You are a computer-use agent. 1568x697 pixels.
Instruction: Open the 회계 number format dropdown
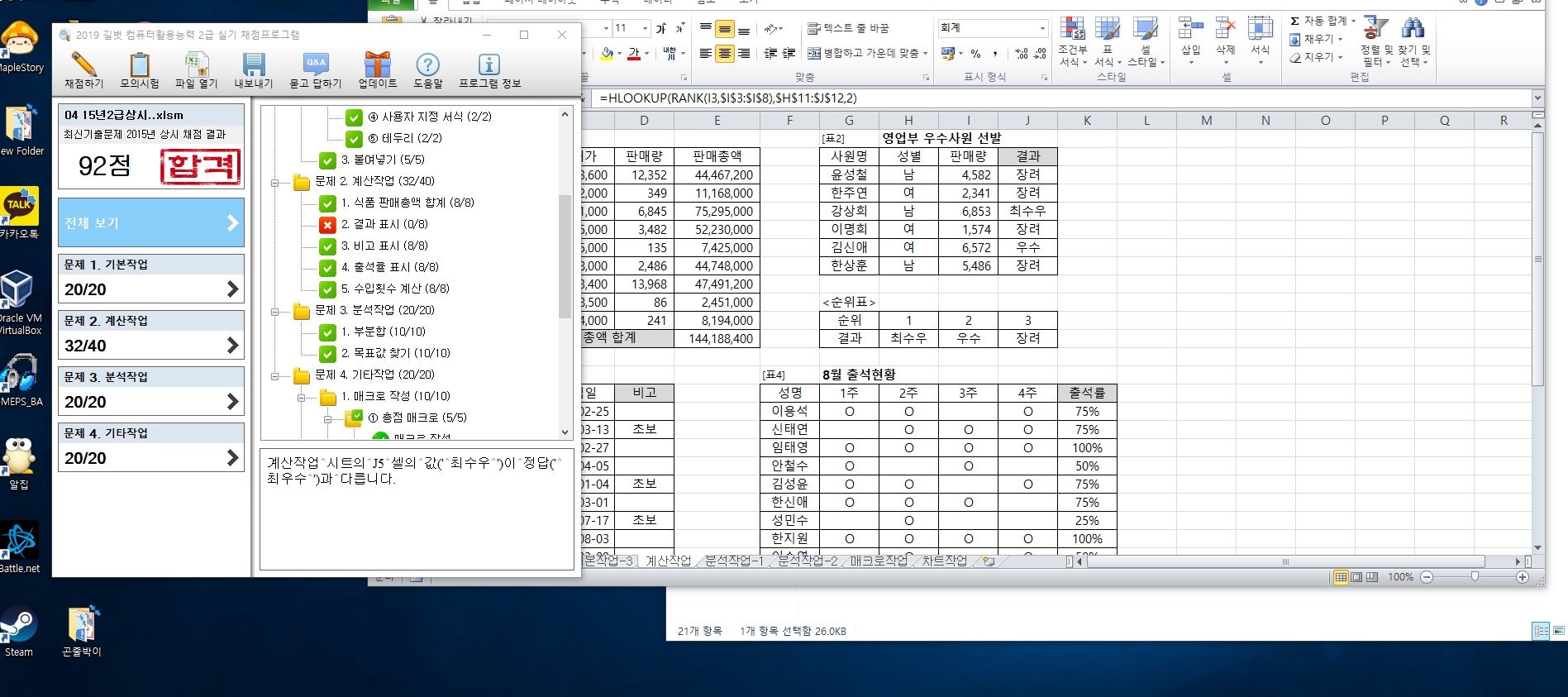[1041, 28]
